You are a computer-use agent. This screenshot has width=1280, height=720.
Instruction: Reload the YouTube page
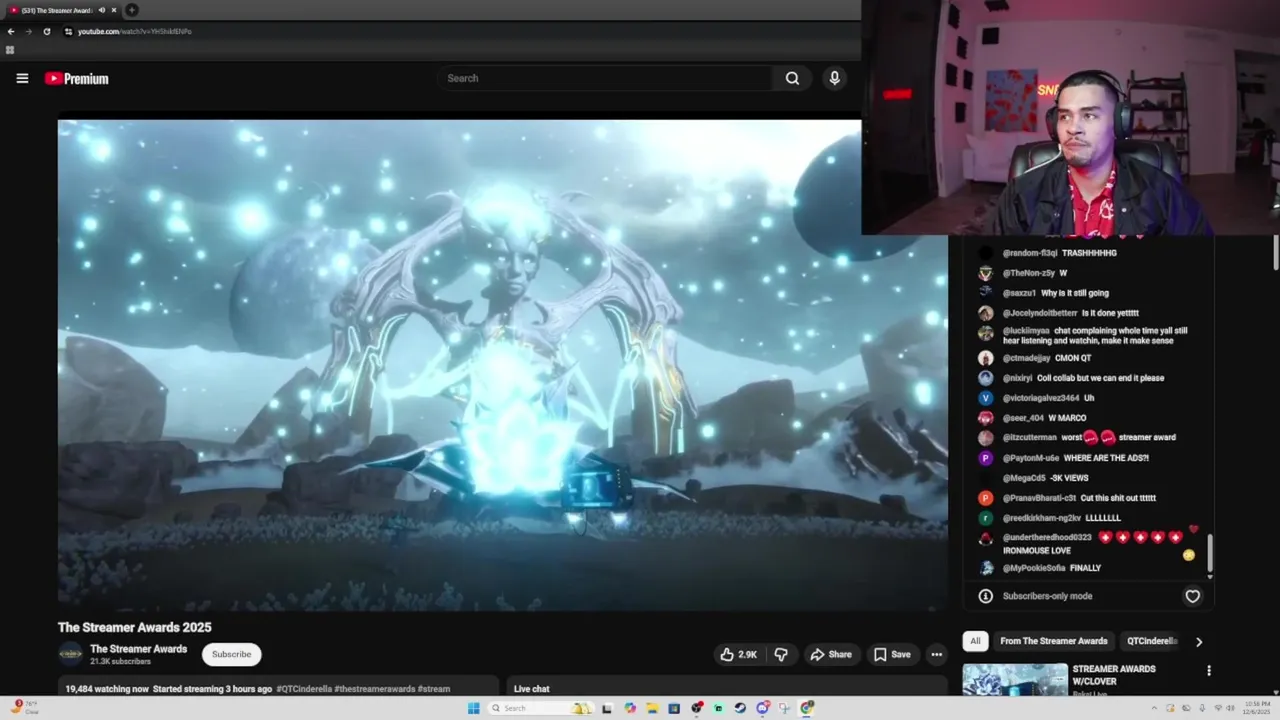[46, 31]
